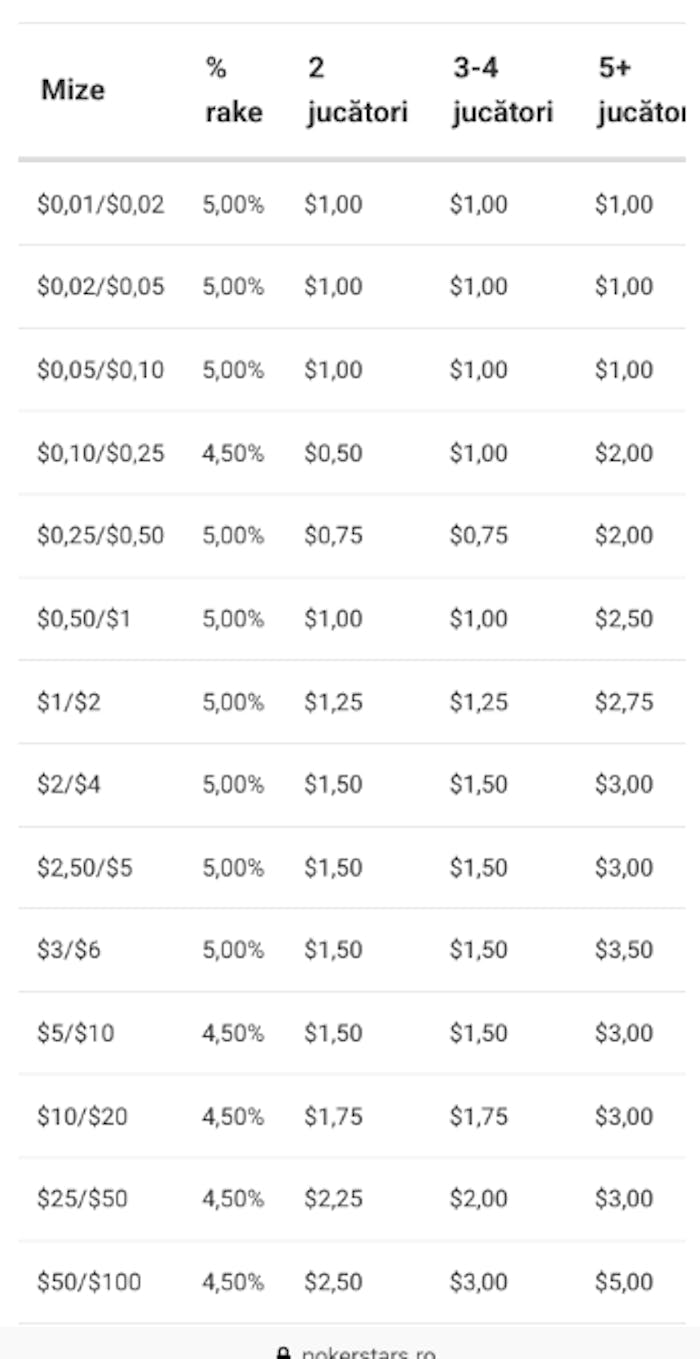
Task: Select the $0,01/$0,02 stakes cell
Action: pyautogui.click(x=101, y=205)
